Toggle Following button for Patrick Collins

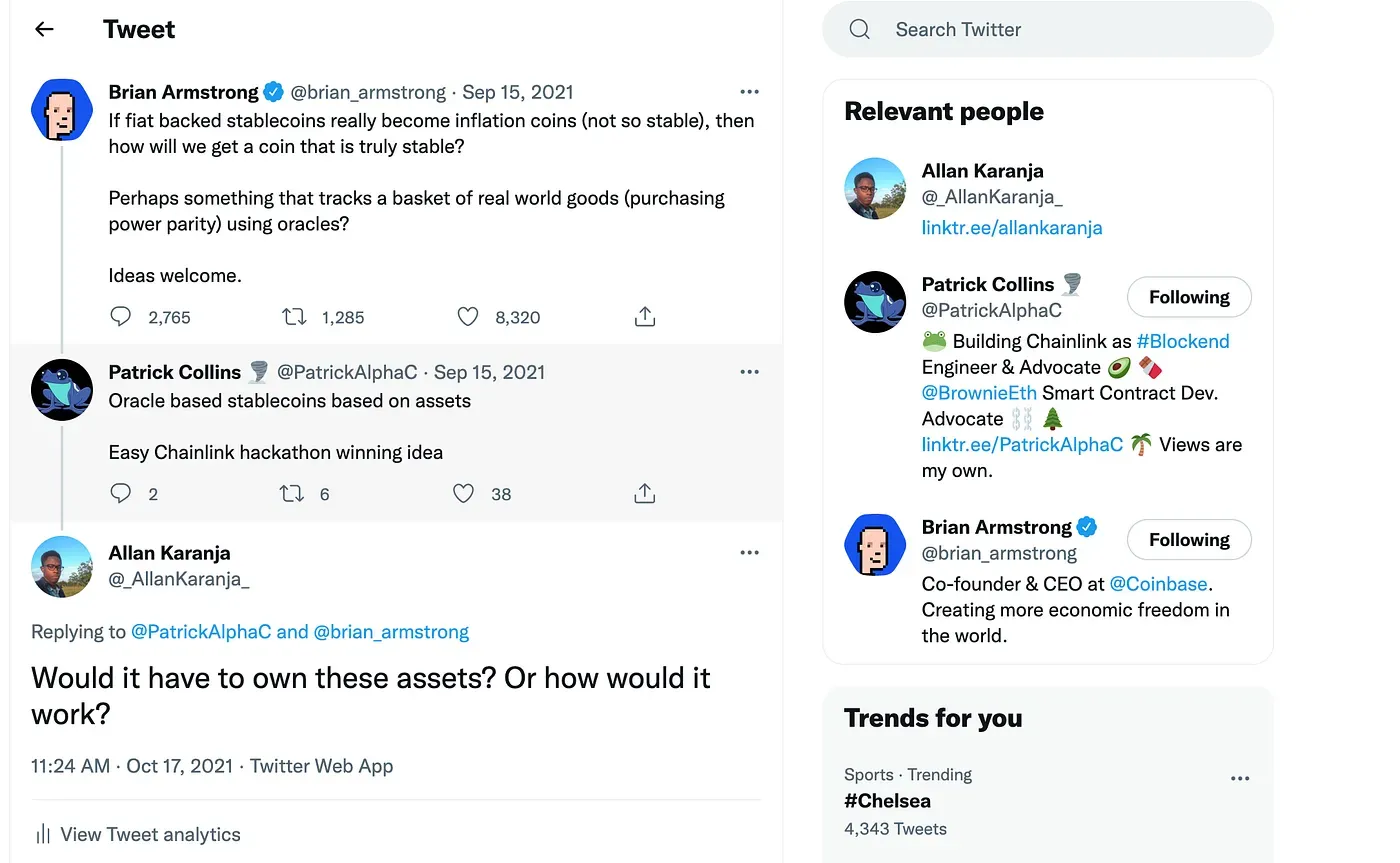click(1188, 297)
